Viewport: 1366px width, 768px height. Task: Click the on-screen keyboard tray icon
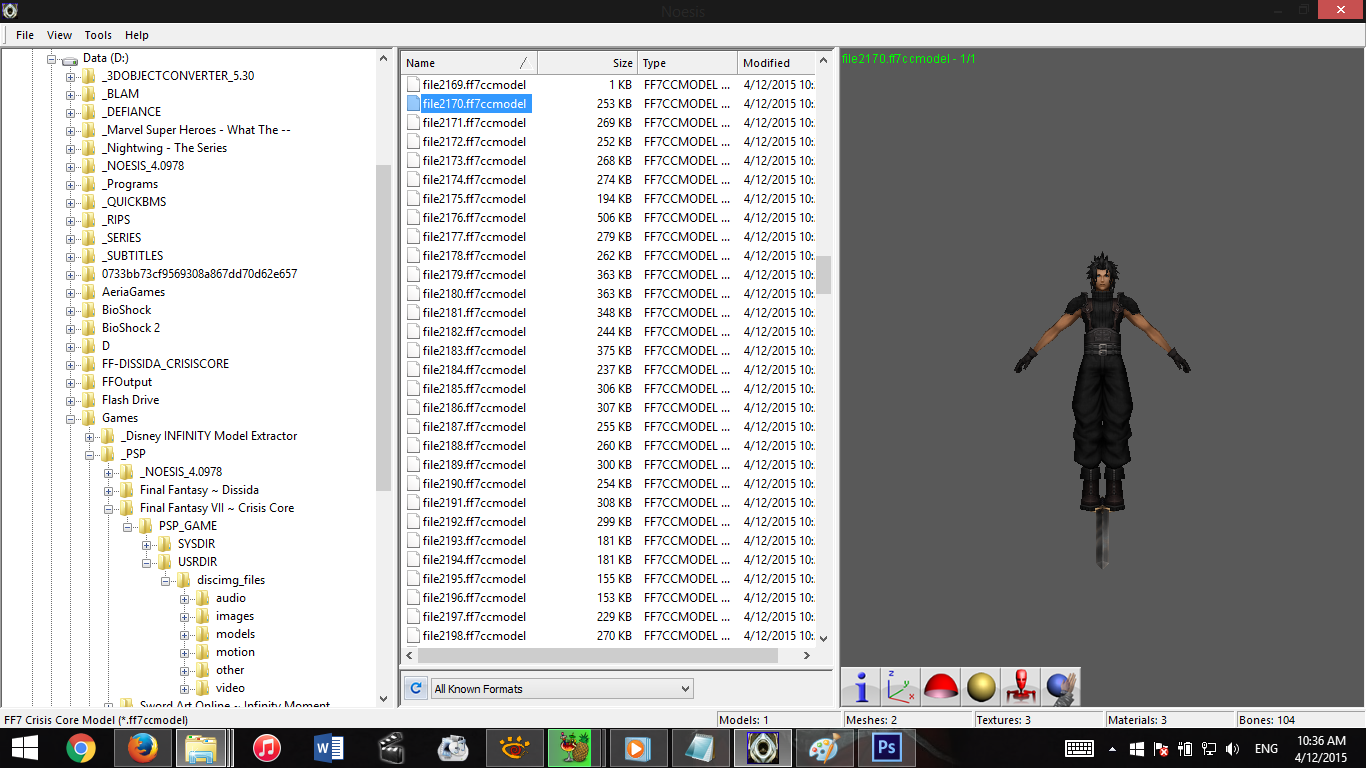point(1079,748)
